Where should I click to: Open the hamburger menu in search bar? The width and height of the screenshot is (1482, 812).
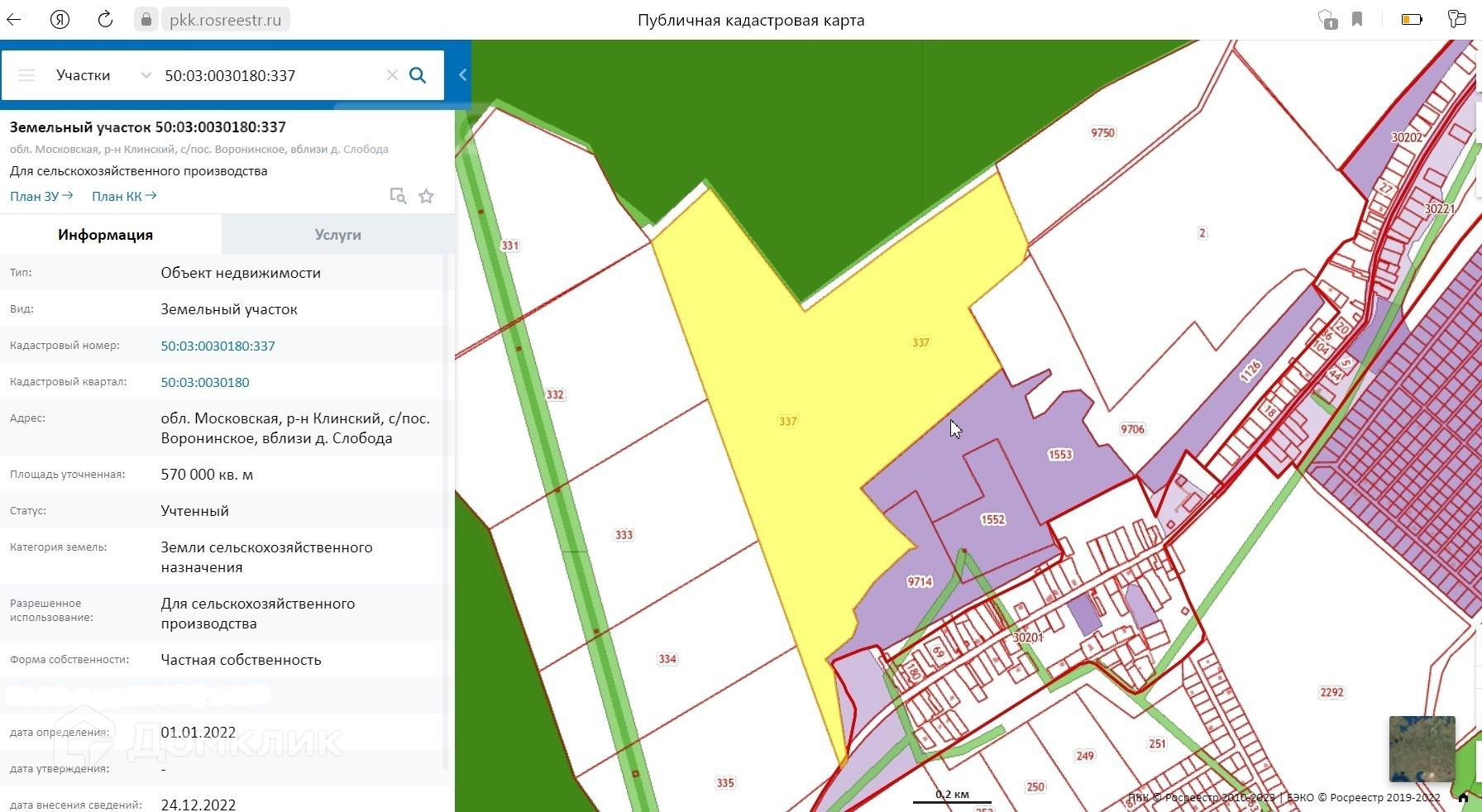26,75
